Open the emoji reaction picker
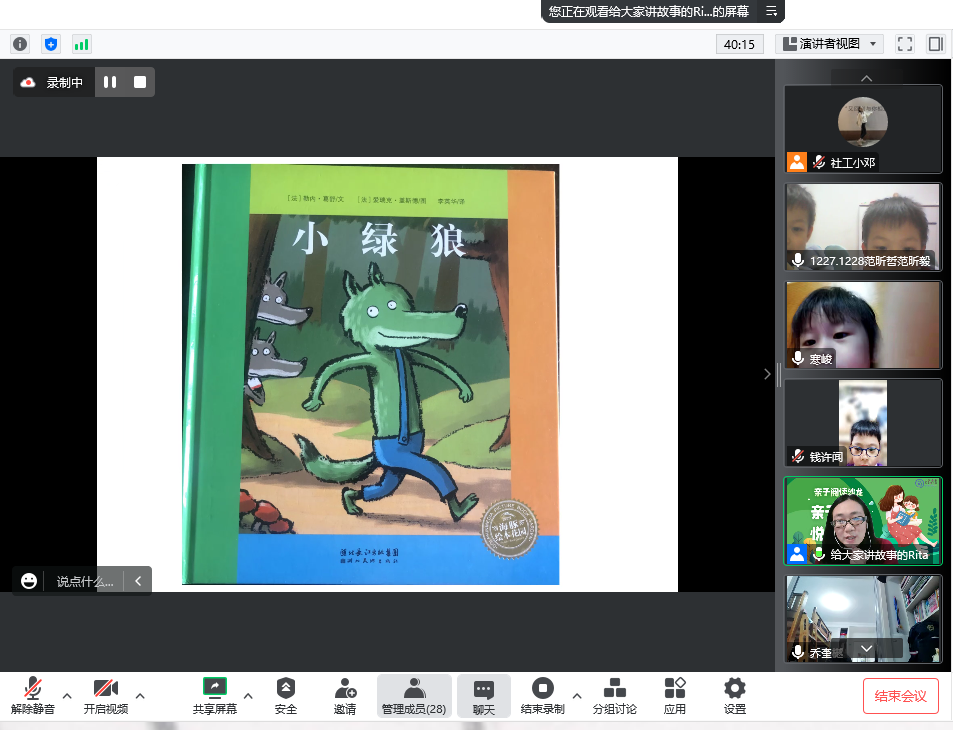The width and height of the screenshot is (953, 730). pos(29,581)
